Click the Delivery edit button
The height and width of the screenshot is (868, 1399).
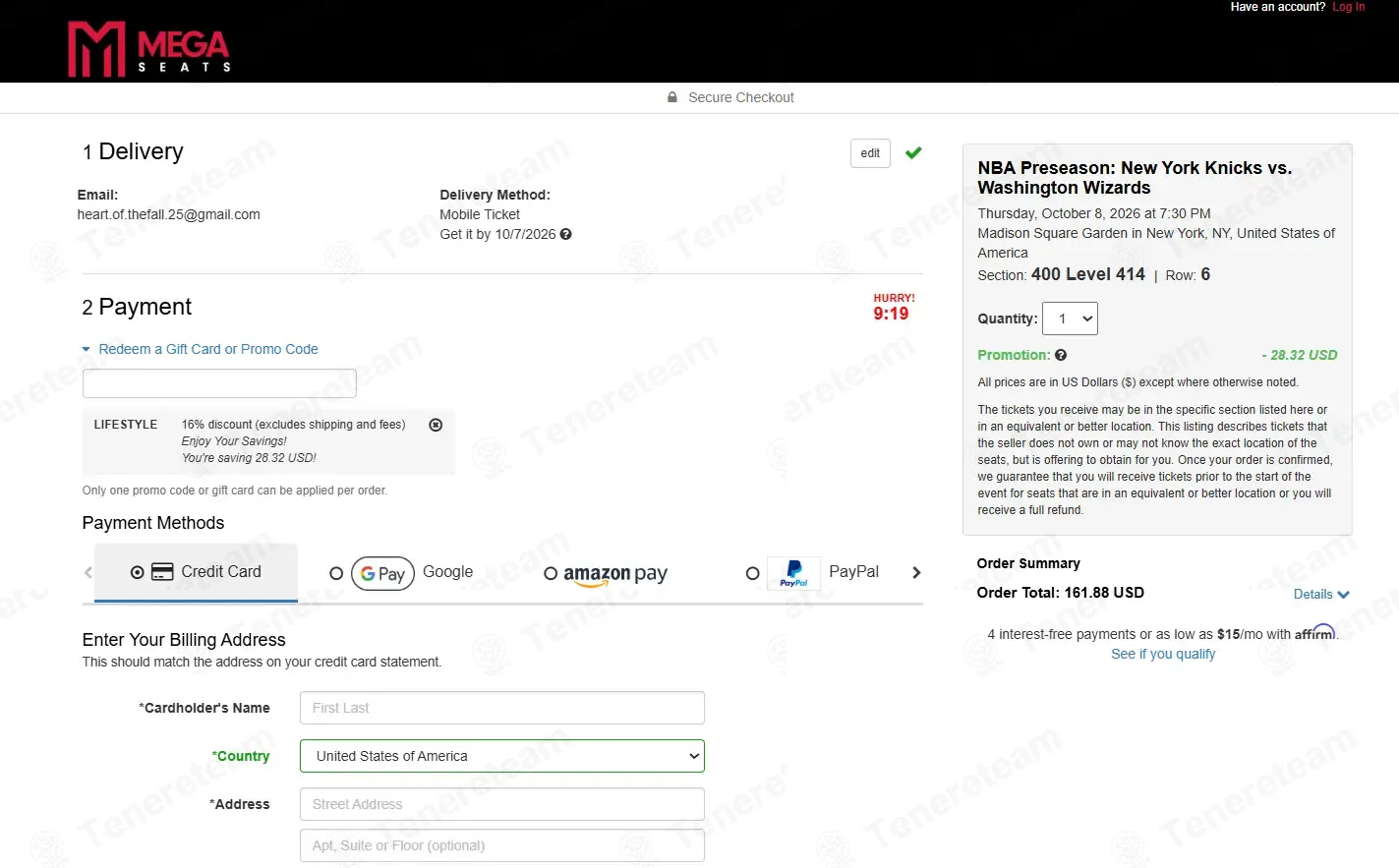pyautogui.click(x=870, y=153)
